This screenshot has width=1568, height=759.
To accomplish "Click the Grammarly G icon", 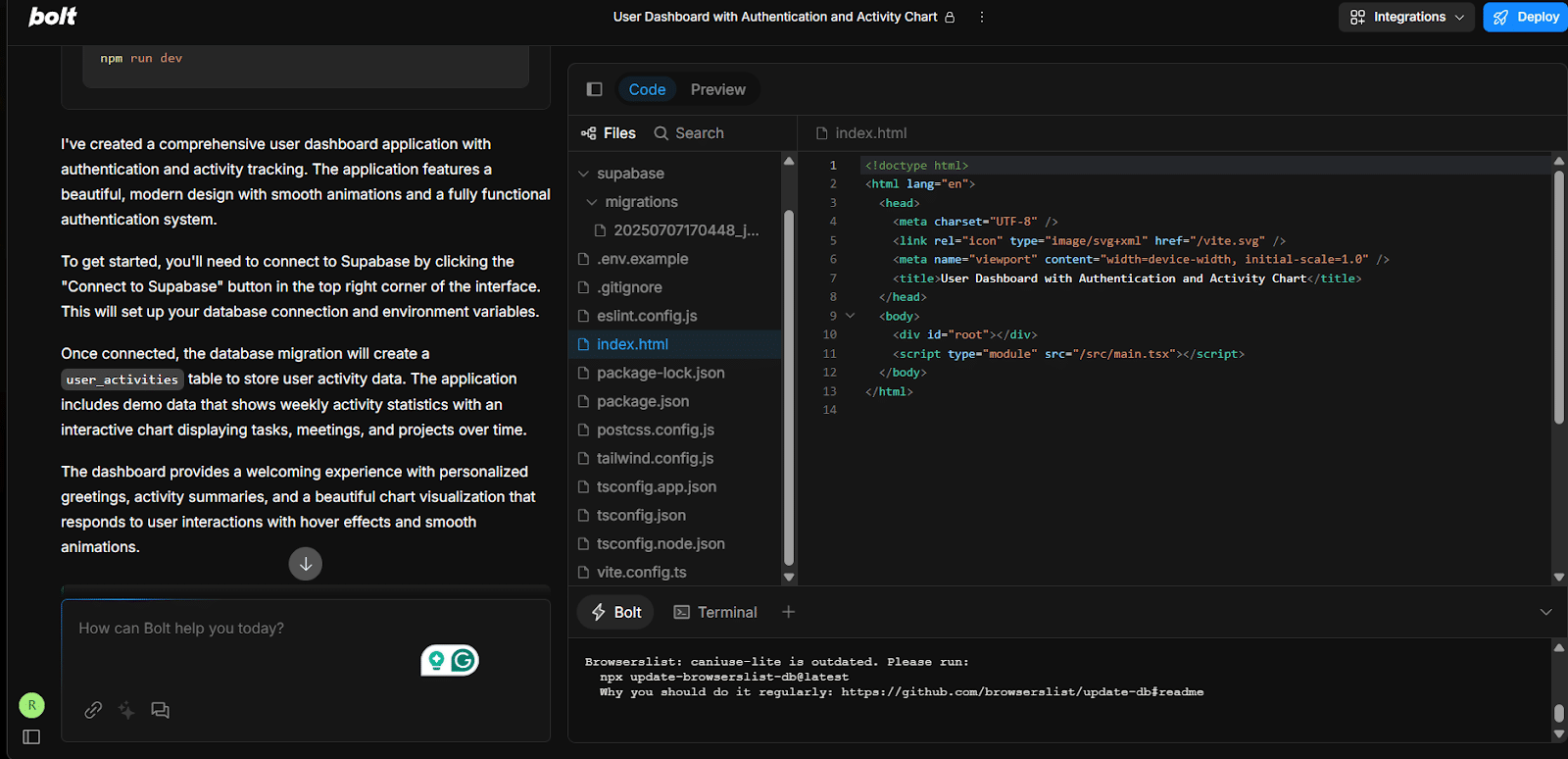I will pyautogui.click(x=464, y=661).
